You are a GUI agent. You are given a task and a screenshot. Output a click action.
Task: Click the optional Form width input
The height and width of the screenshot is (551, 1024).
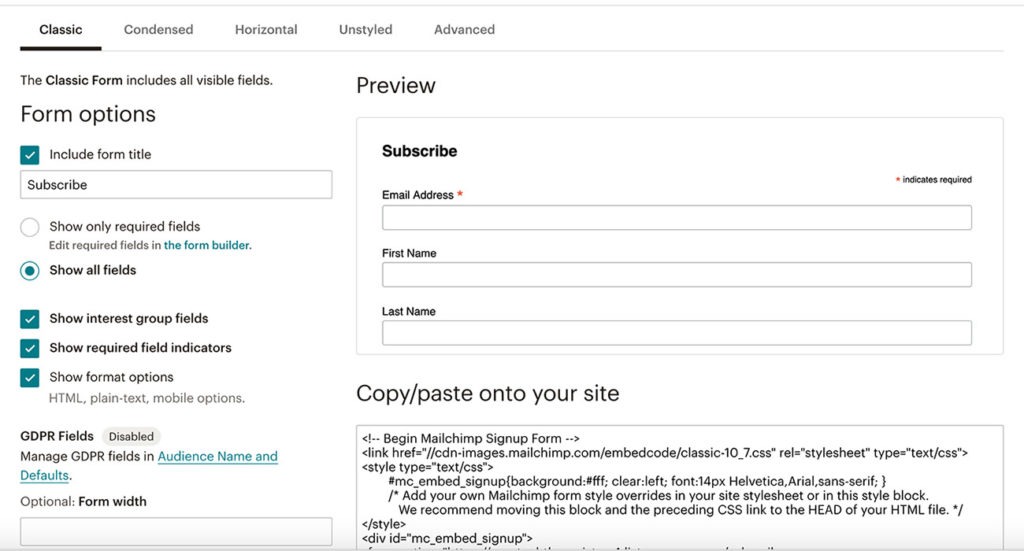(176, 531)
